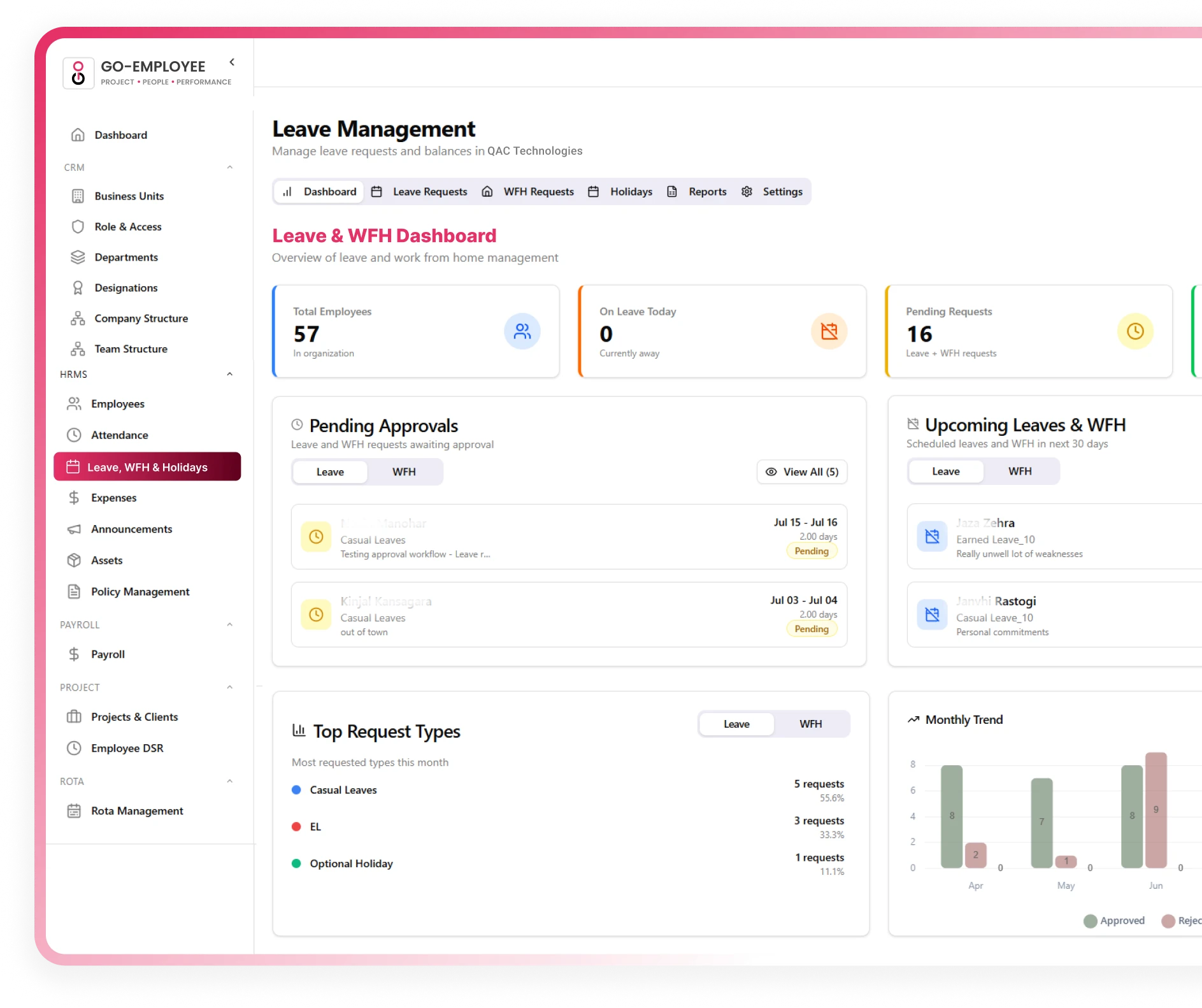Open Kinjal Kansagara leave request card

pos(569,615)
